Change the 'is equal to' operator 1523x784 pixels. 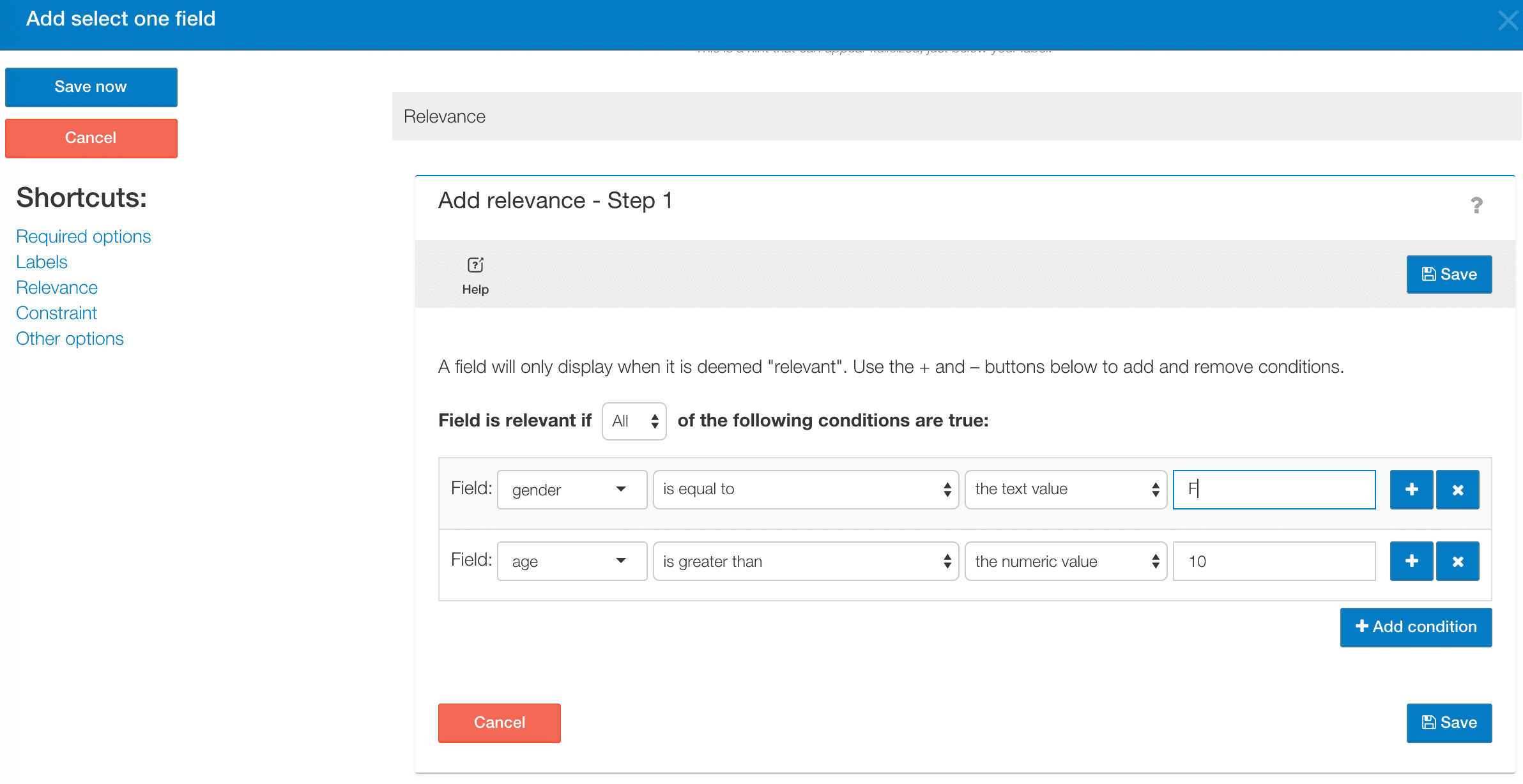805,490
